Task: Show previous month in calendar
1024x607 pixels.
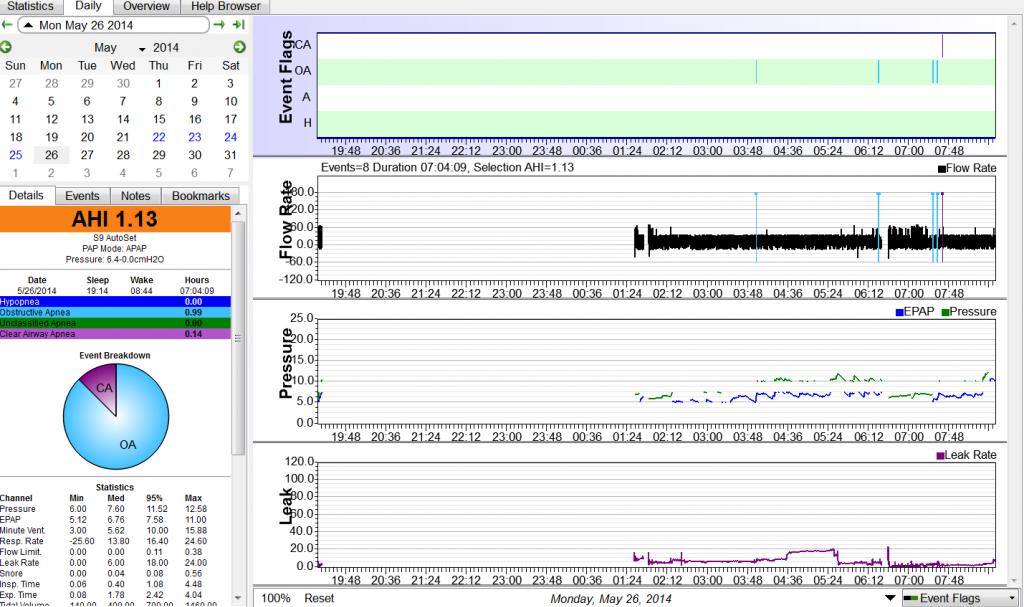Action: pos(6,48)
